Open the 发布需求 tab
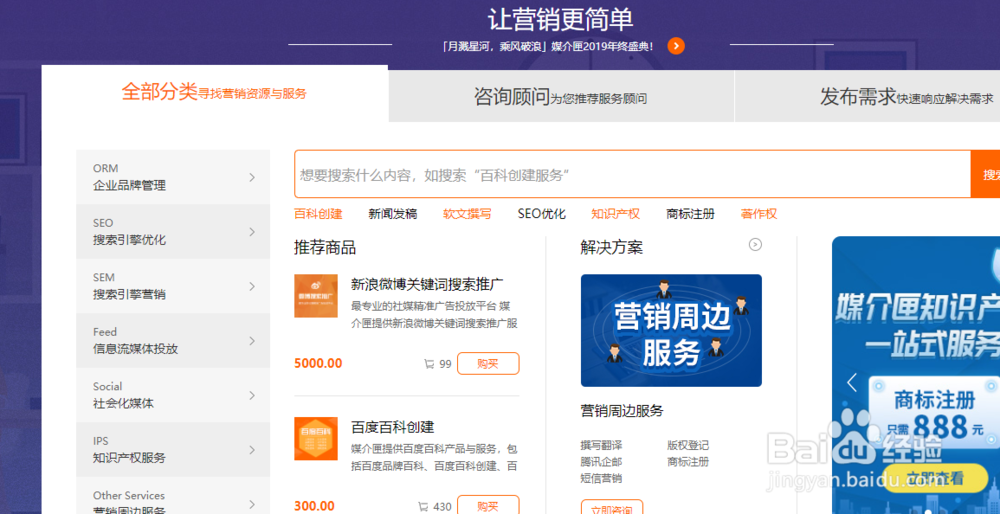 pyautogui.click(x=867, y=96)
